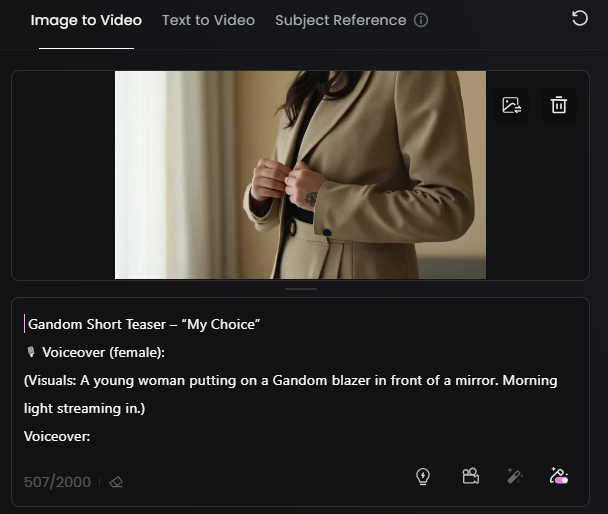The width and height of the screenshot is (608, 514).
Task: Click the "Gandom Short Teaser" prompt line
Action: point(144,324)
